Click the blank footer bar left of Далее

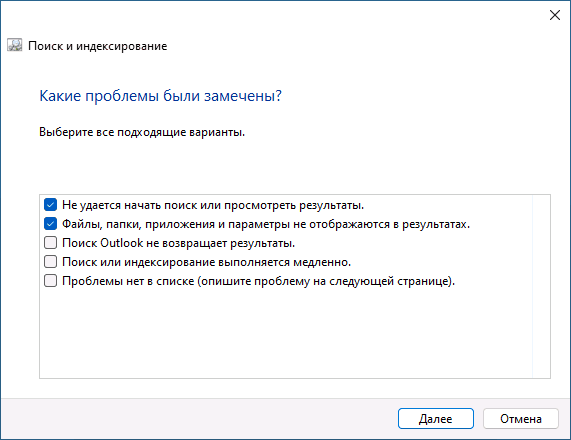point(198,419)
